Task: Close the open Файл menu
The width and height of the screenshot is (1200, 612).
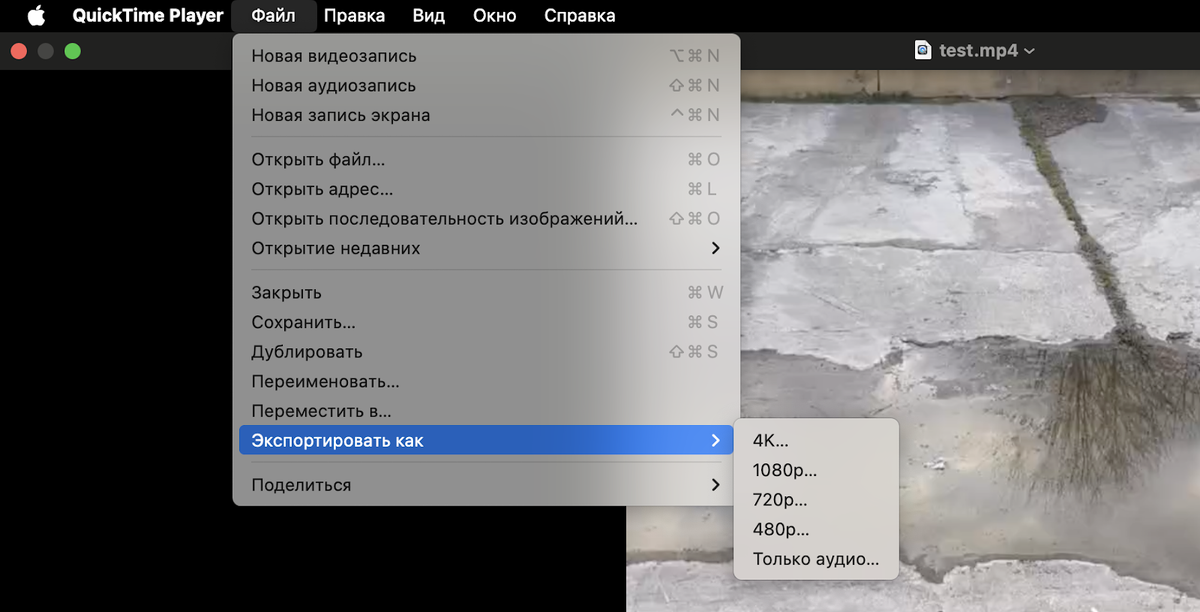Action: pyautogui.click(x=273, y=16)
